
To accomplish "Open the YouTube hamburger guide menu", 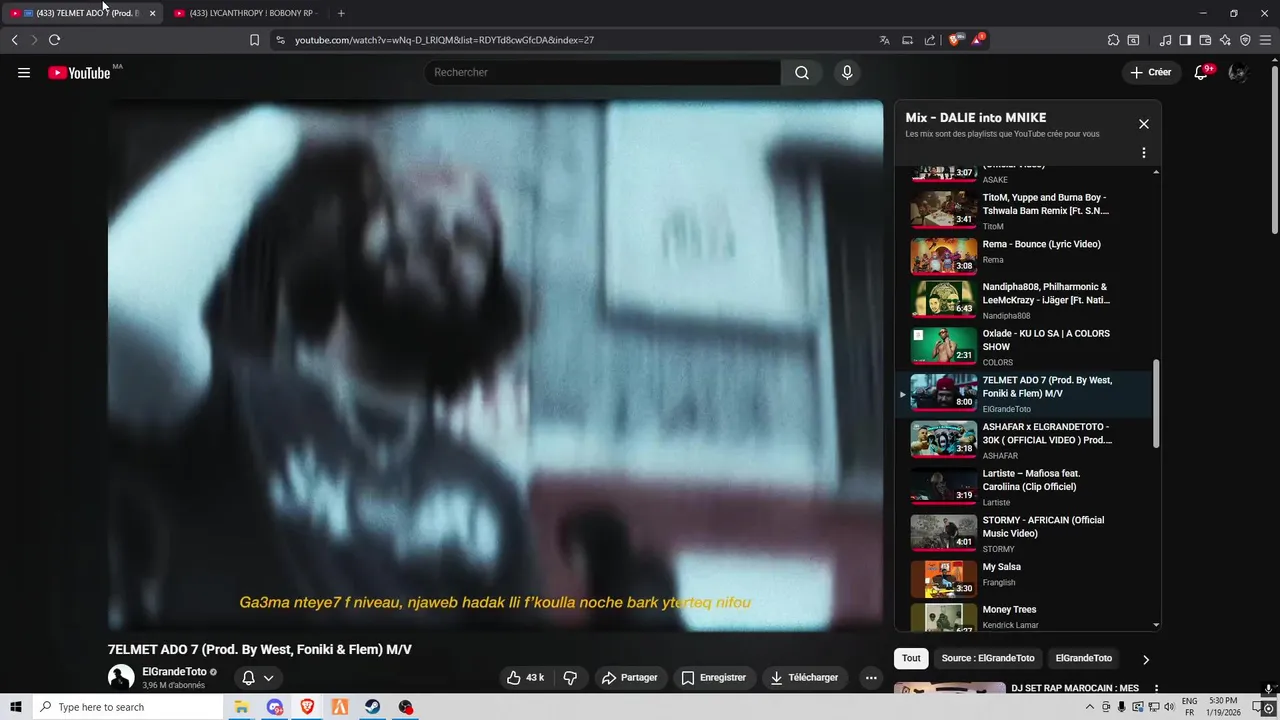I will pos(24,72).
